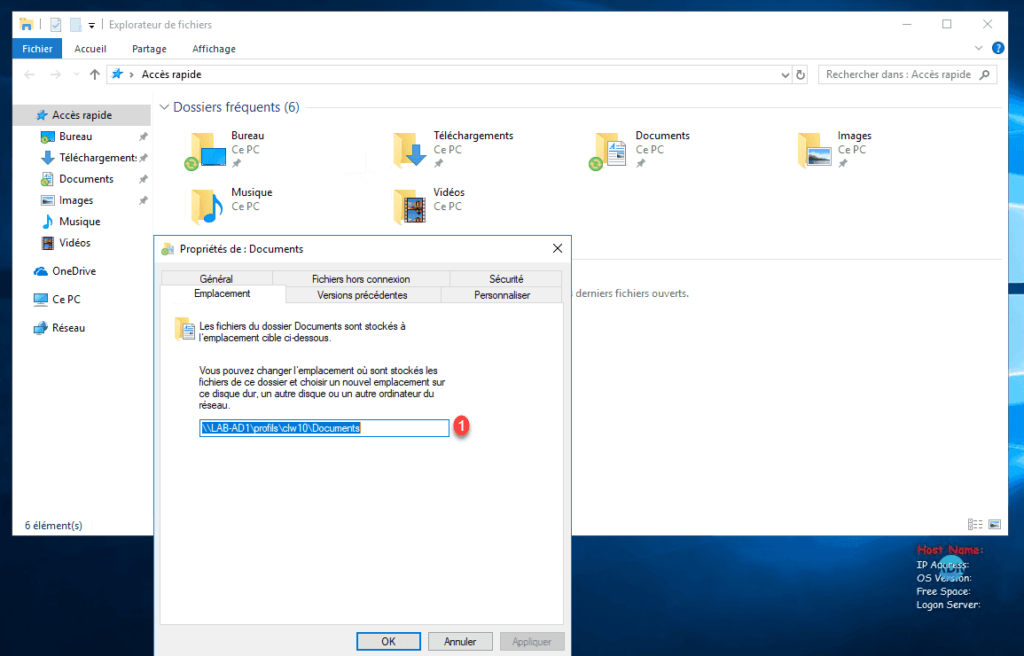Click the Bureau folder icon in frequent folders

207,151
